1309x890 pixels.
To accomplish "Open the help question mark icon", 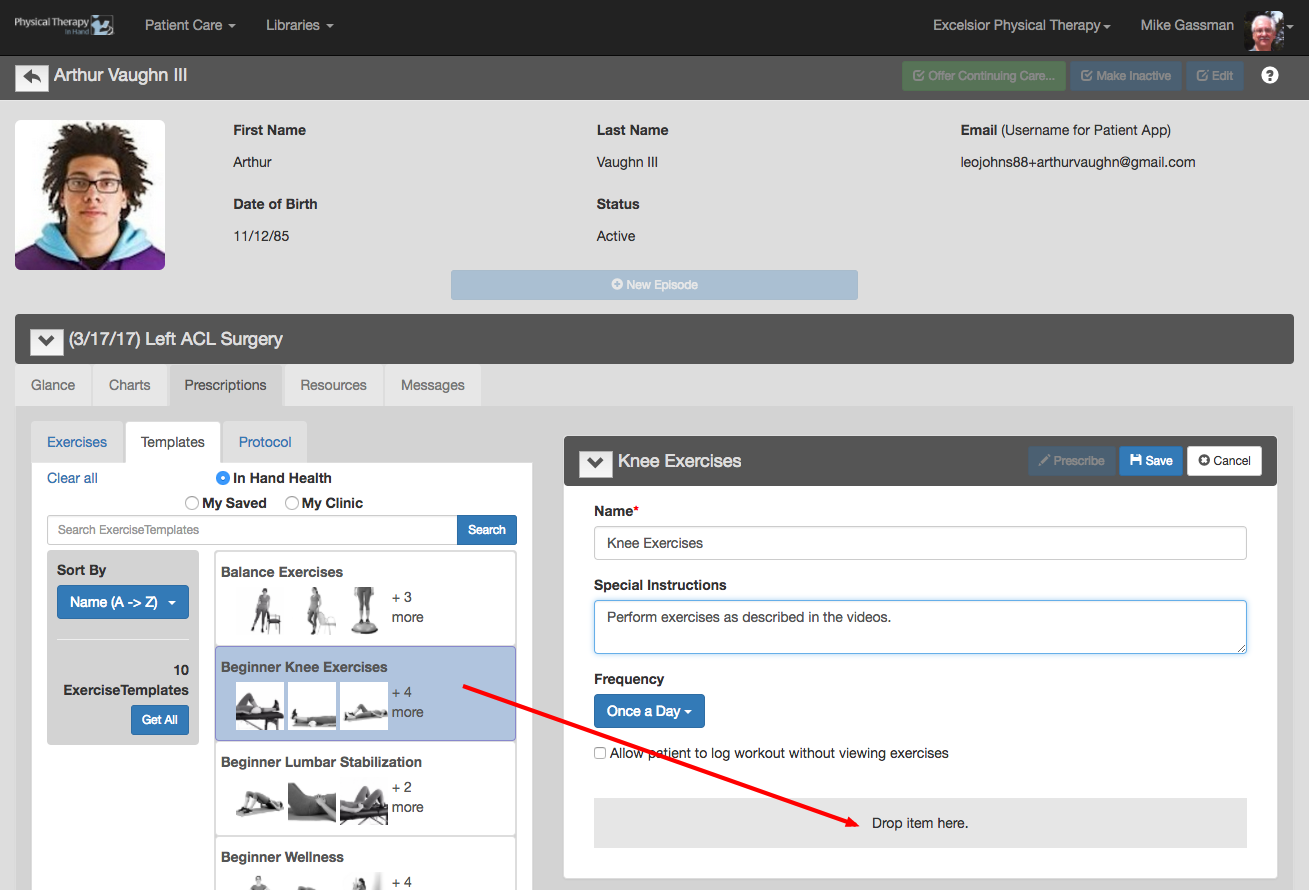I will [1270, 75].
